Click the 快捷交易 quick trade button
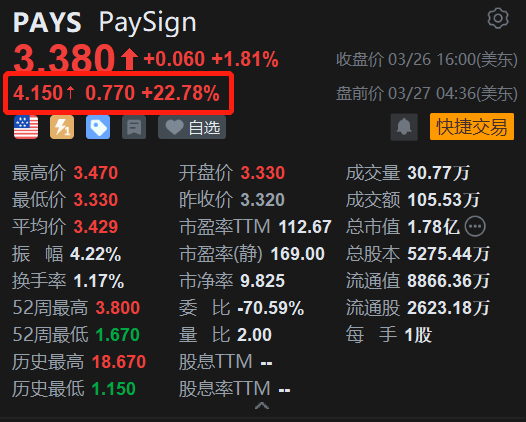Image resolution: width=526 pixels, height=422 pixels. (472, 127)
